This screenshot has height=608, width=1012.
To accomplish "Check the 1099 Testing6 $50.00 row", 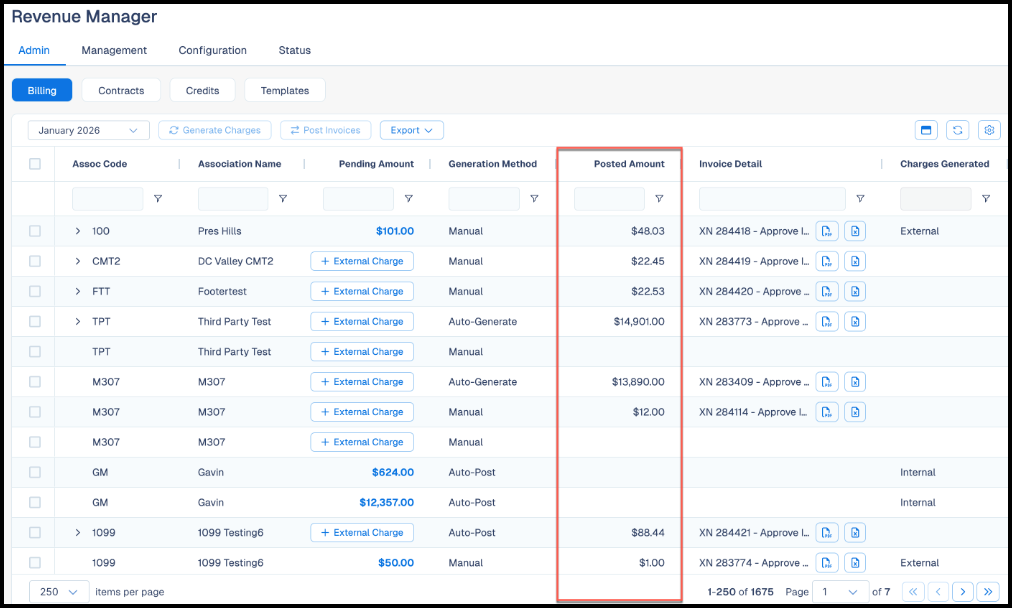I will [x=35, y=563].
